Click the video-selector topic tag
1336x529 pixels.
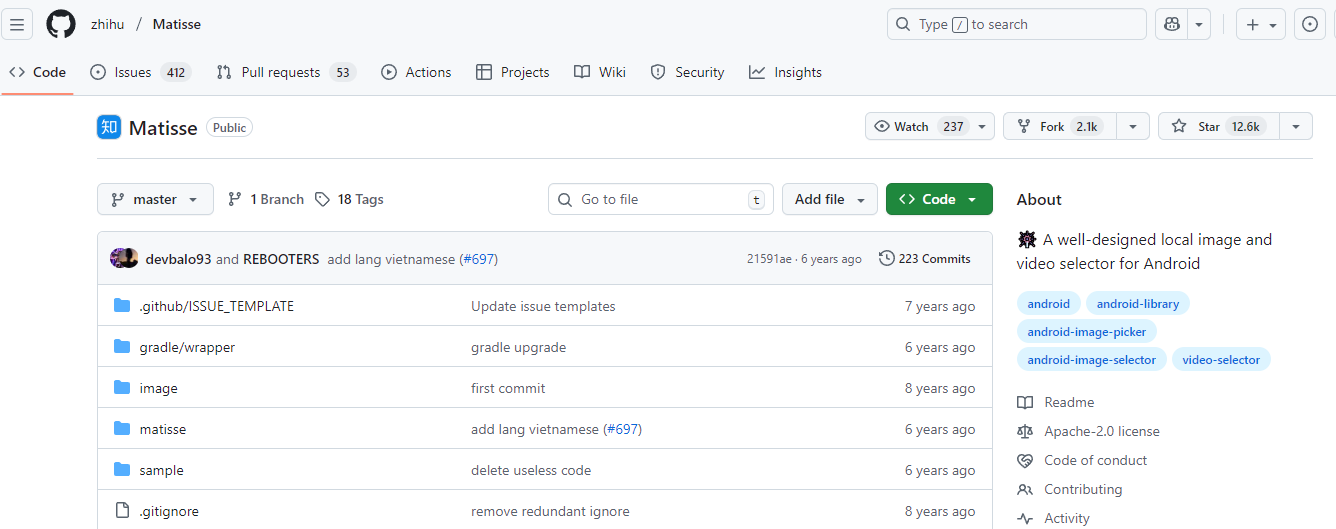[x=1221, y=360]
